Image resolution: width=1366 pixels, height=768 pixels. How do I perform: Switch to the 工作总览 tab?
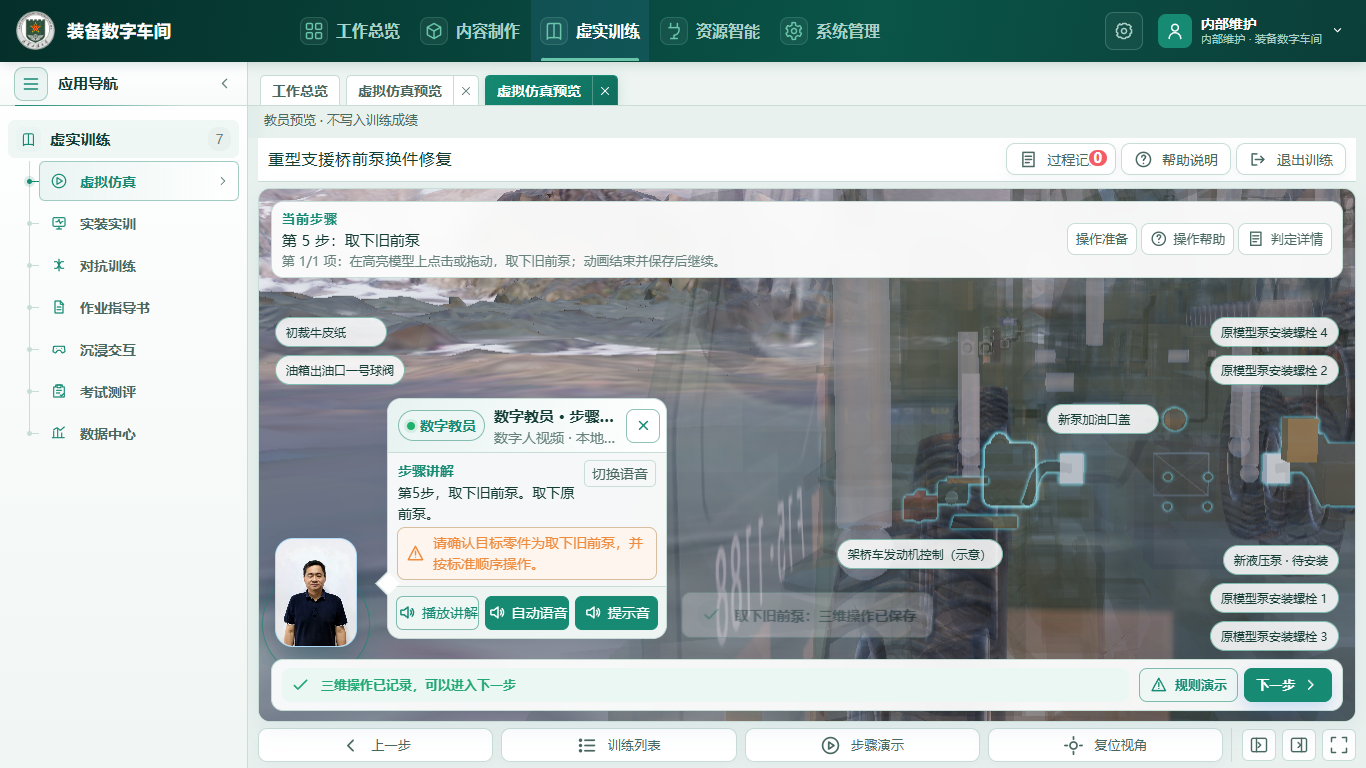click(300, 91)
